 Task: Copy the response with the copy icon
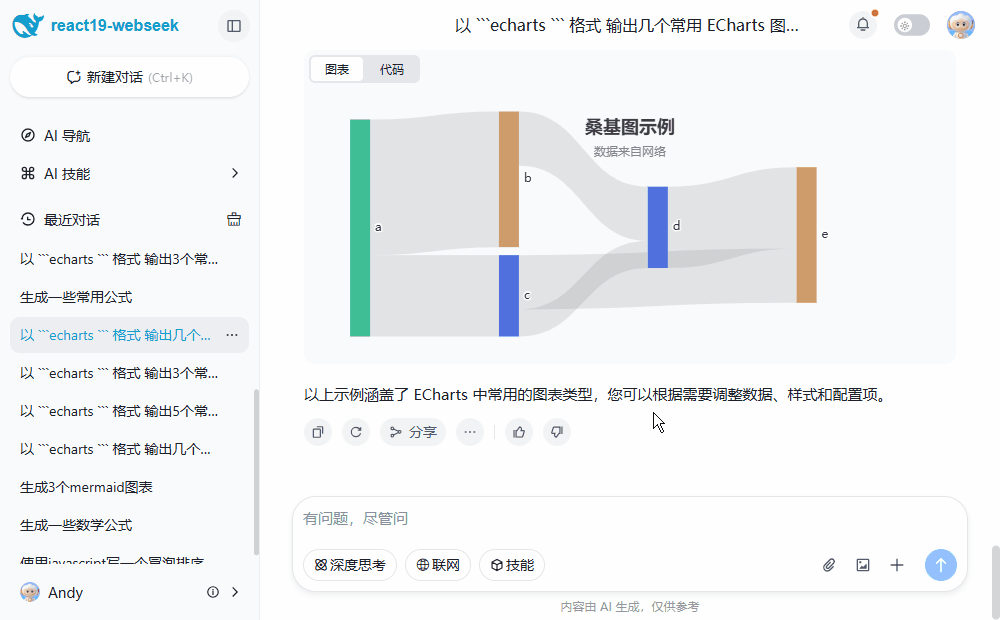(x=318, y=432)
